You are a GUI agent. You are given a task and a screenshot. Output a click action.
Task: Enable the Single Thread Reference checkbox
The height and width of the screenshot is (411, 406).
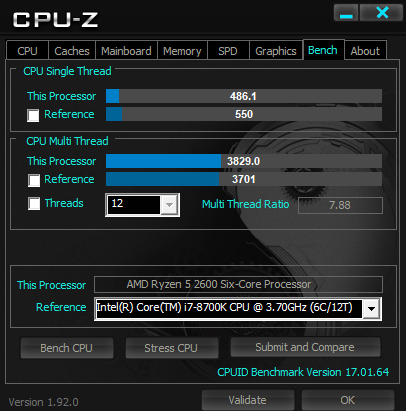pyautogui.click(x=33, y=115)
